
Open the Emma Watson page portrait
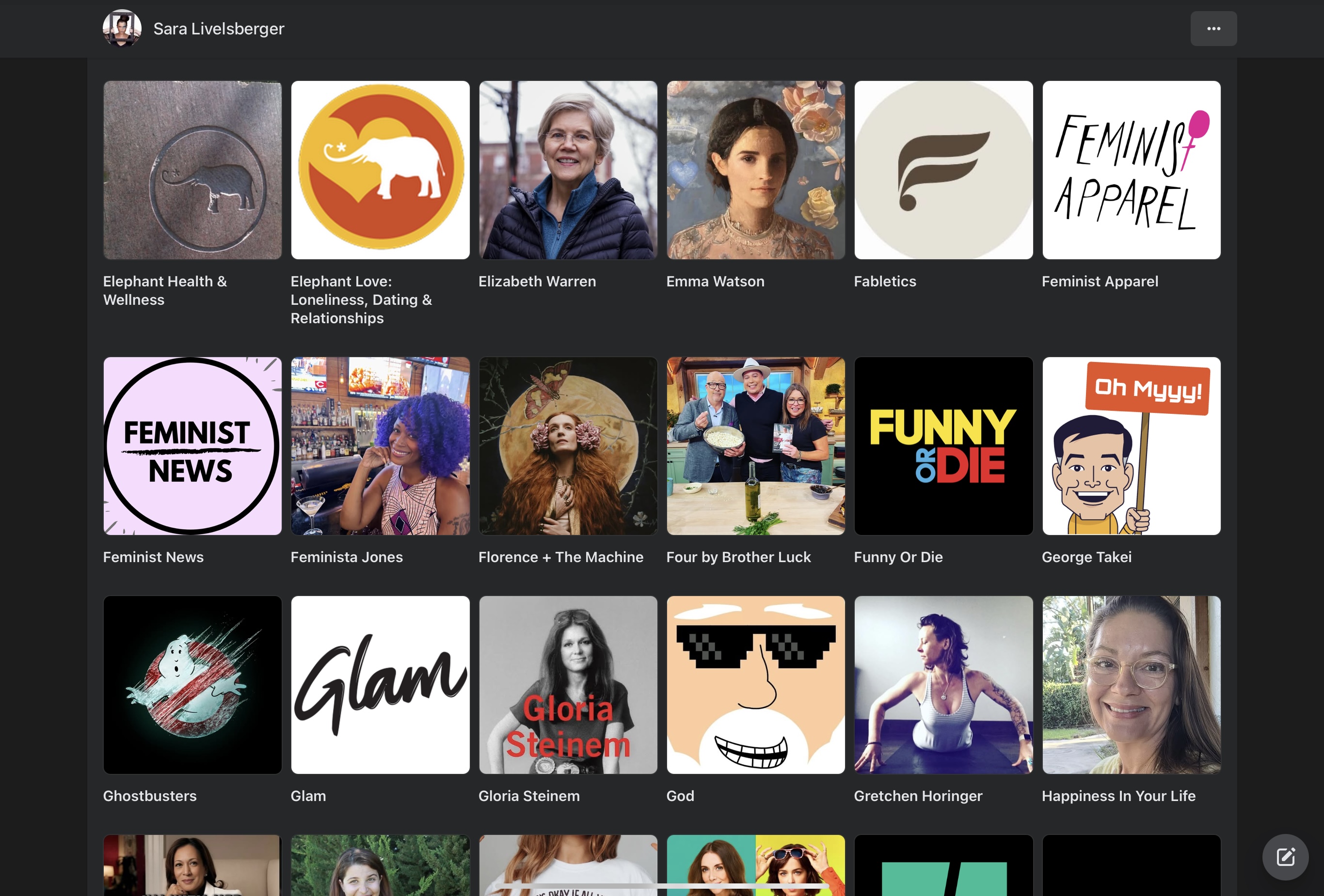[755, 170]
